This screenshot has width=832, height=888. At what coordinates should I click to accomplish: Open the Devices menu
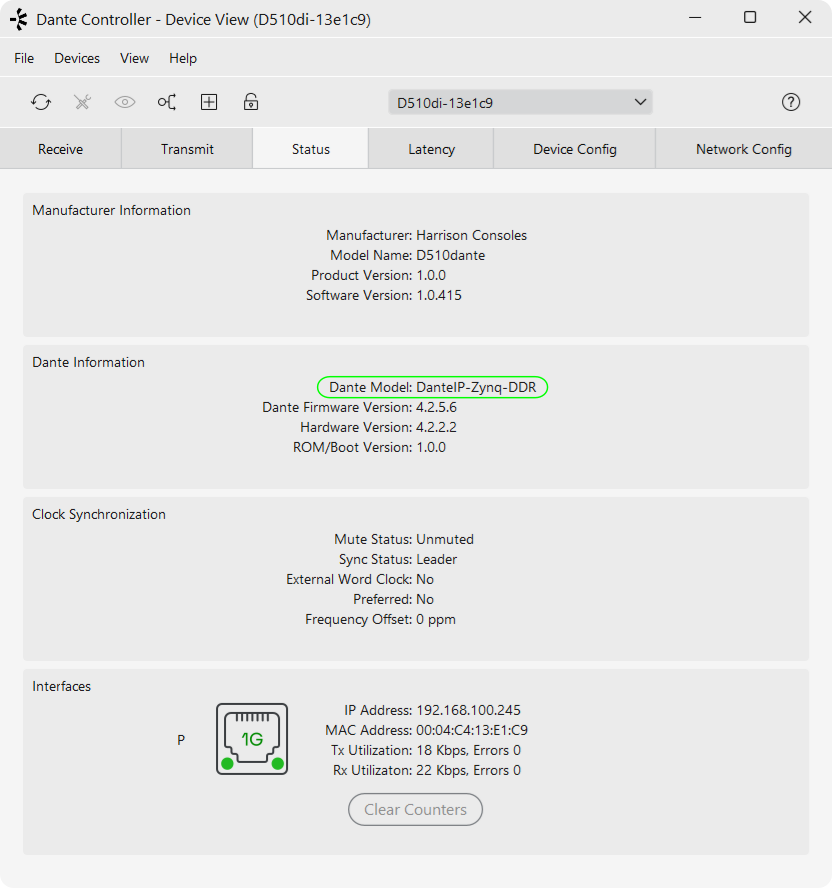[77, 58]
